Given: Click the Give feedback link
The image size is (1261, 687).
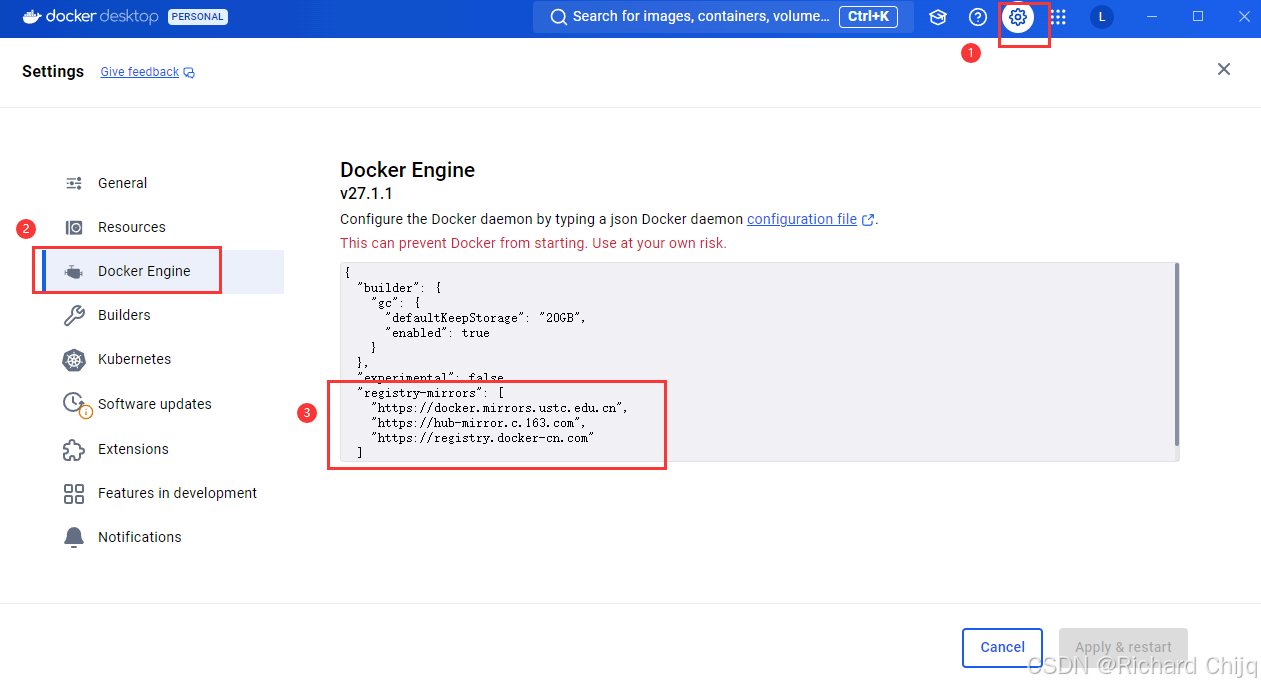Looking at the screenshot, I should [x=139, y=72].
